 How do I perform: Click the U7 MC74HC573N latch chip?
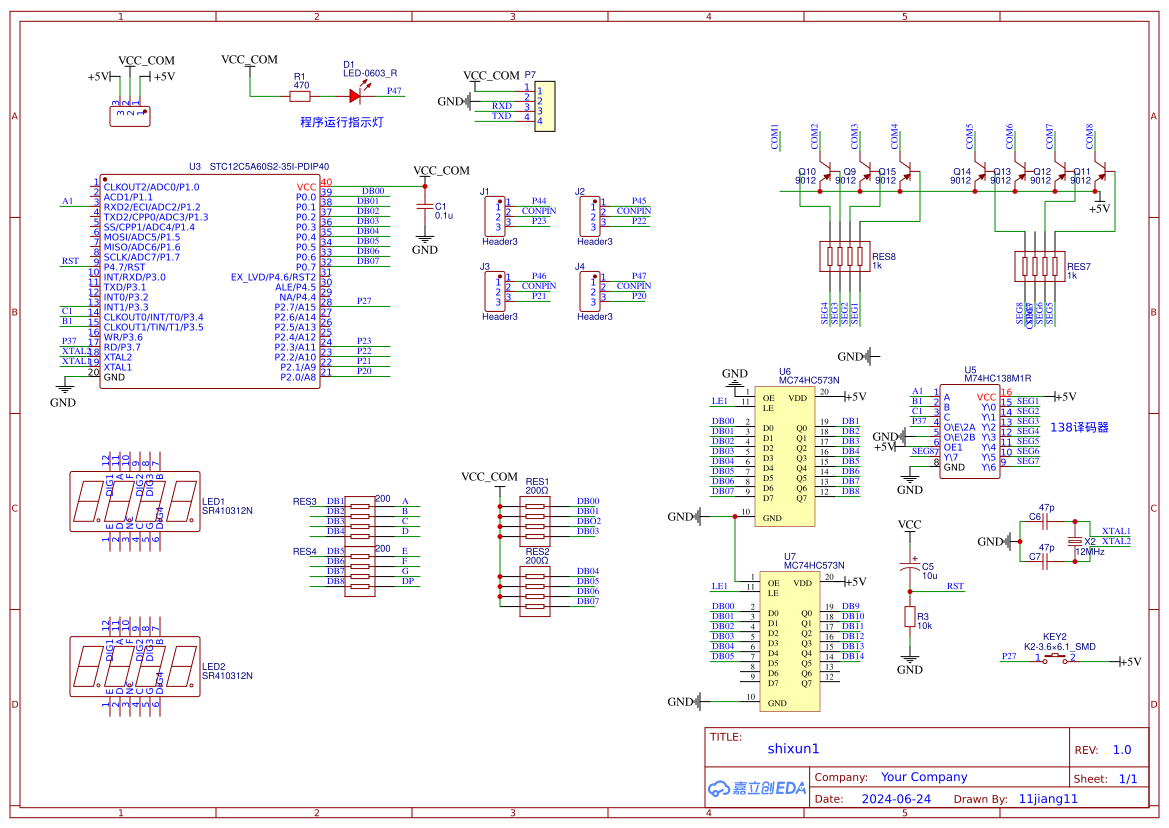click(x=785, y=641)
